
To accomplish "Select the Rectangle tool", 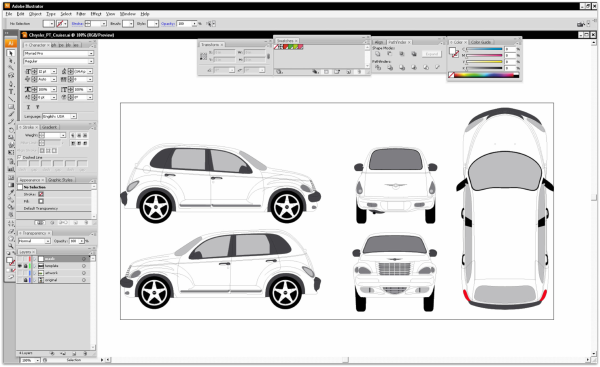I will [x=11, y=107].
